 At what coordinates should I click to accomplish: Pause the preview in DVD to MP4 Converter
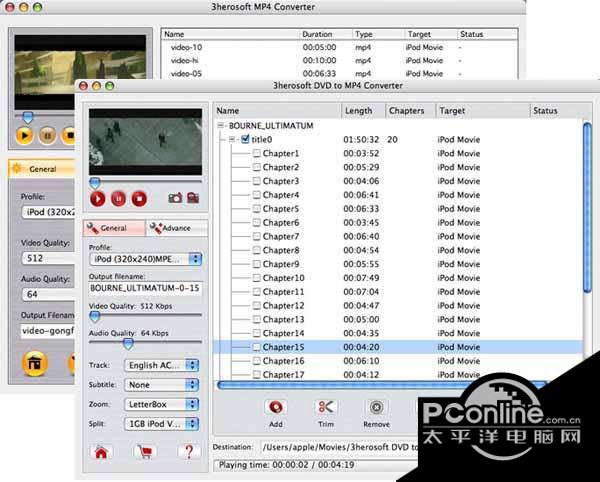click(118, 199)
